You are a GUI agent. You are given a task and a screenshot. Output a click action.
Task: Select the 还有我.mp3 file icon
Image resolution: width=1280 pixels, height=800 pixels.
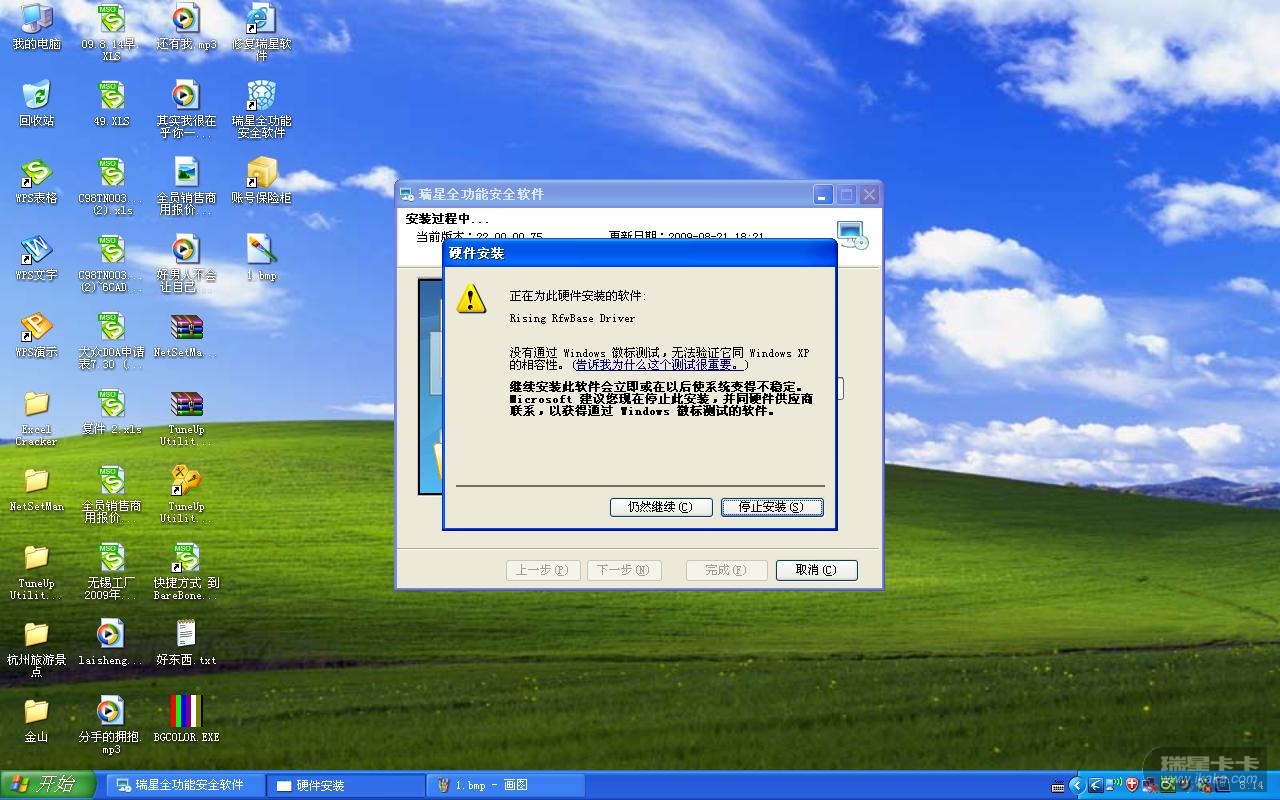coord(186,27)
